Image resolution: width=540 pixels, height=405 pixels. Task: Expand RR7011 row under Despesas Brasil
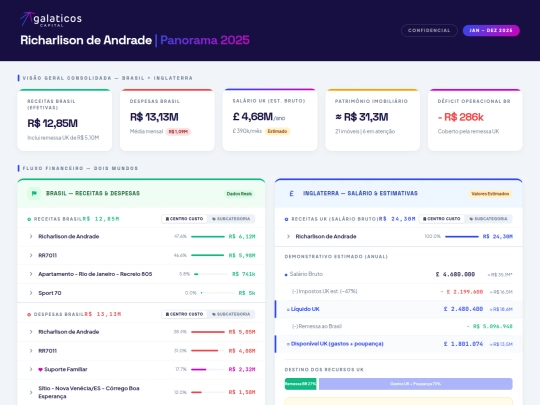pyautogui.click(x=141, y=351)
